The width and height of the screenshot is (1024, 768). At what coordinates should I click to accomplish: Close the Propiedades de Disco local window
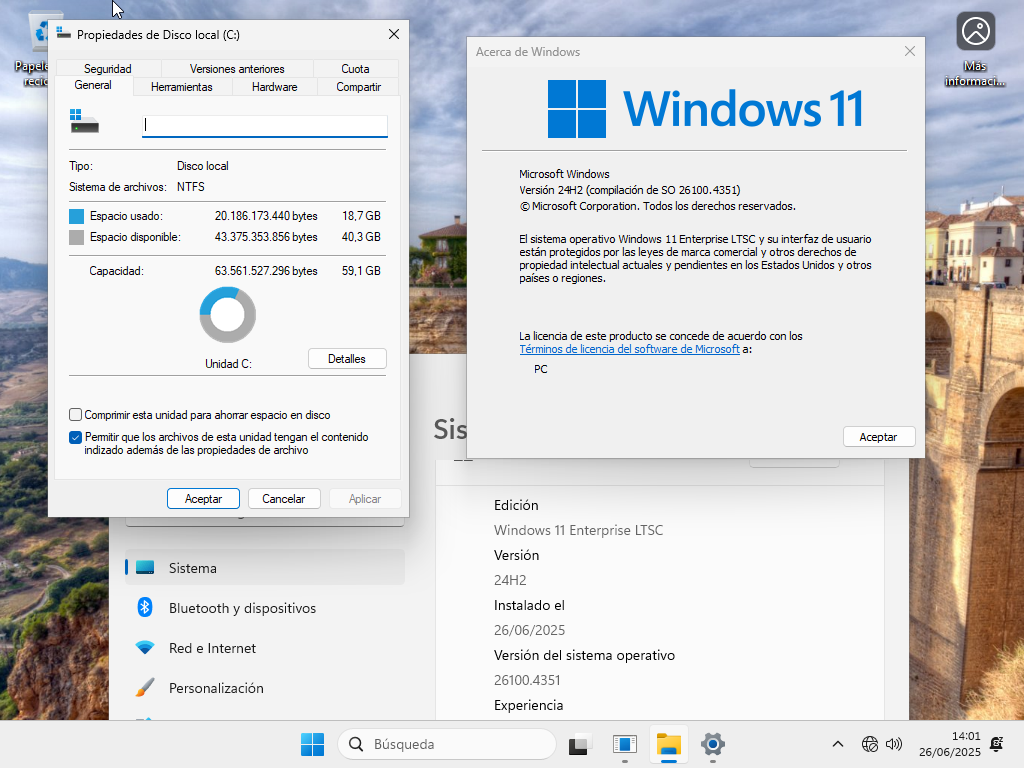coord(394,34)
